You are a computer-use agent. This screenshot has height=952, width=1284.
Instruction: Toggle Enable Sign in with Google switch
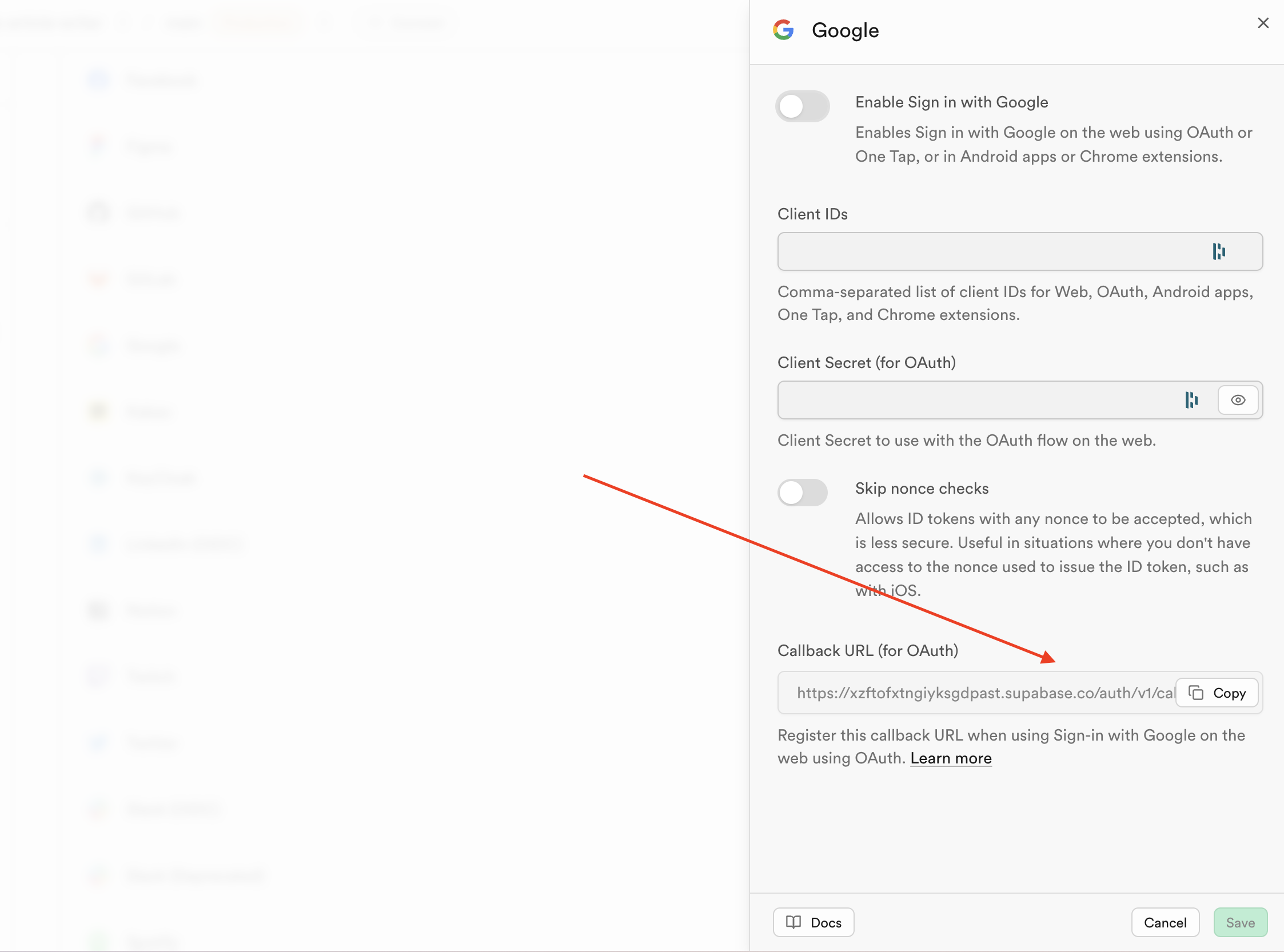coord(802,106)
